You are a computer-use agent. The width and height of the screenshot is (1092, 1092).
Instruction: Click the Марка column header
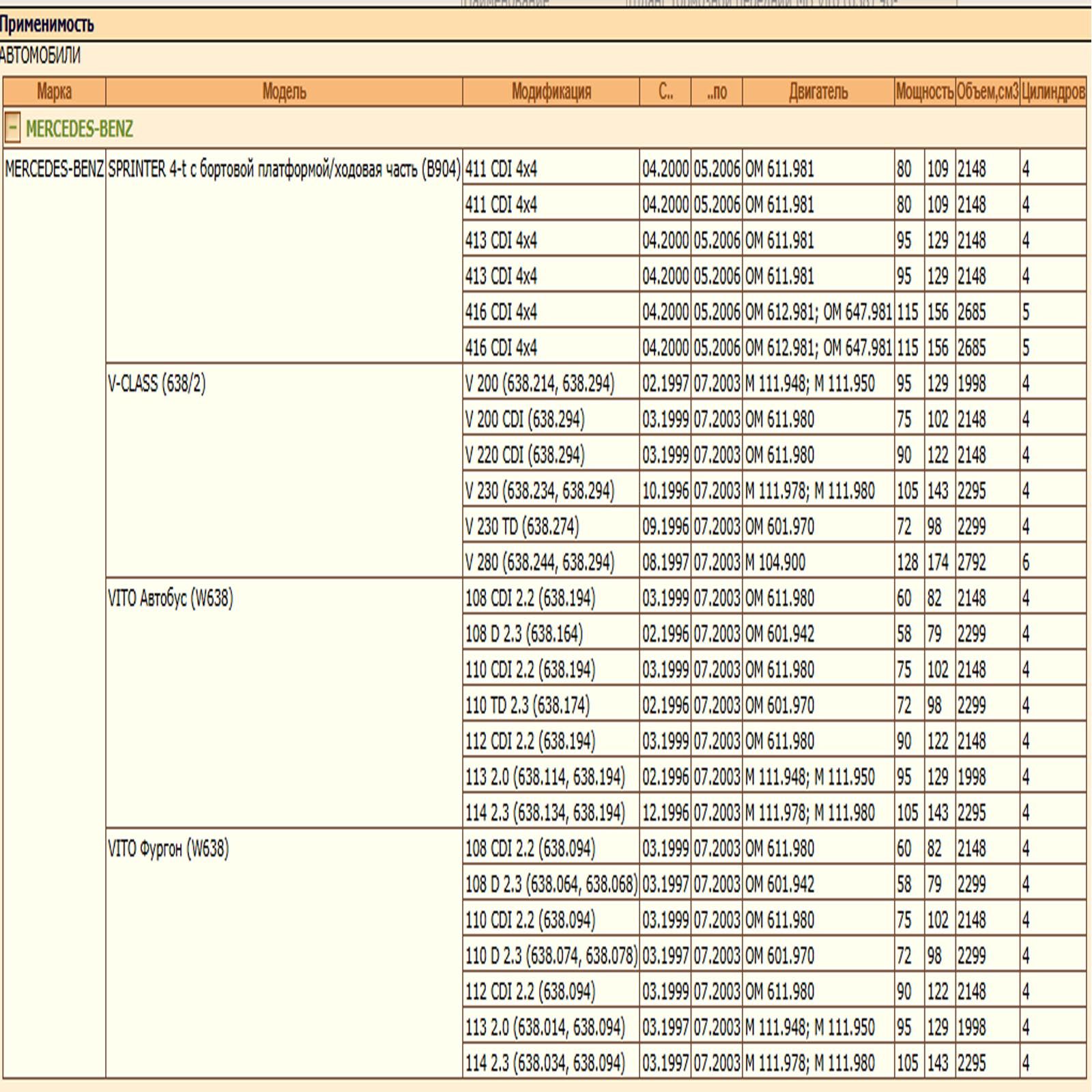click(x=54, y=91)
